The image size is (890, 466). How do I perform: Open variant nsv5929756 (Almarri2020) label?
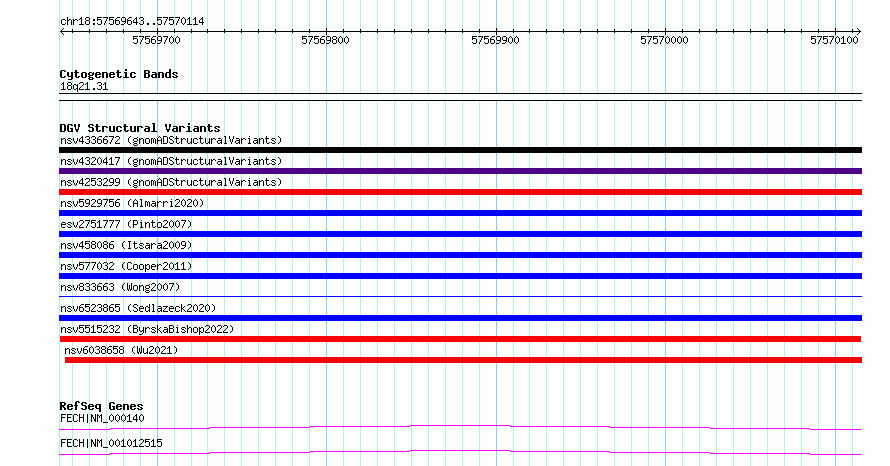[x=132, y=203]
